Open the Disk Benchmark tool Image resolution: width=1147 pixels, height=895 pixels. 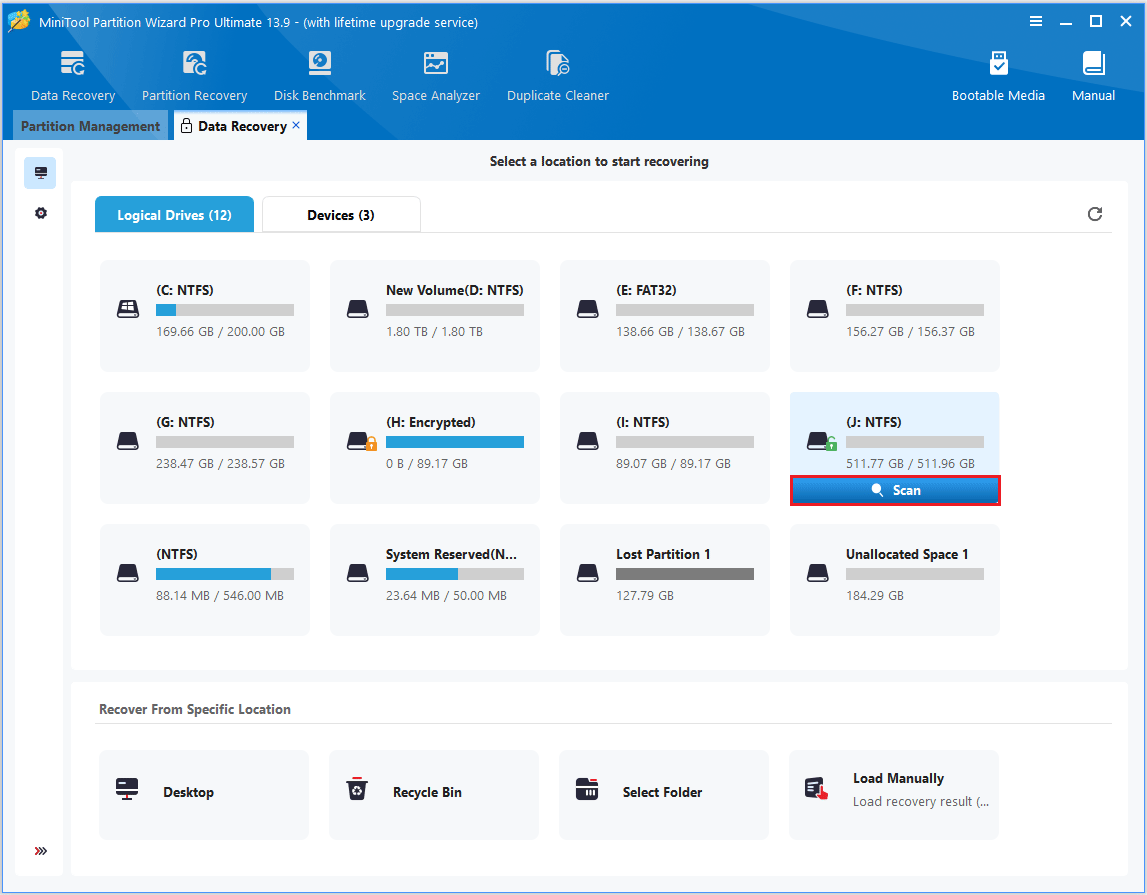coord(320,76)
